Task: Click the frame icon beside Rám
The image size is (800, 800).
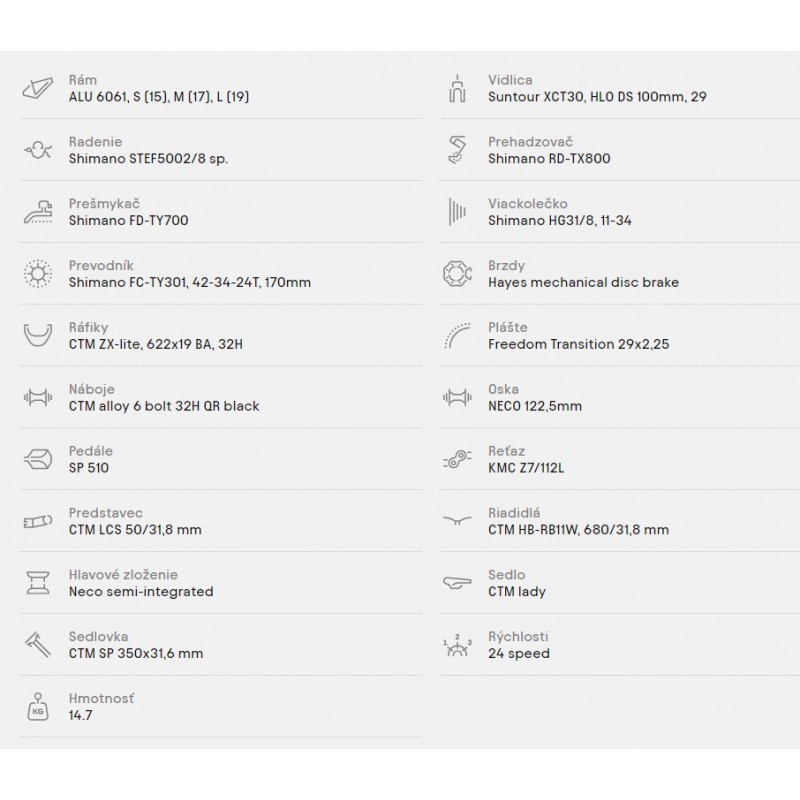Action: coord(38,89)
